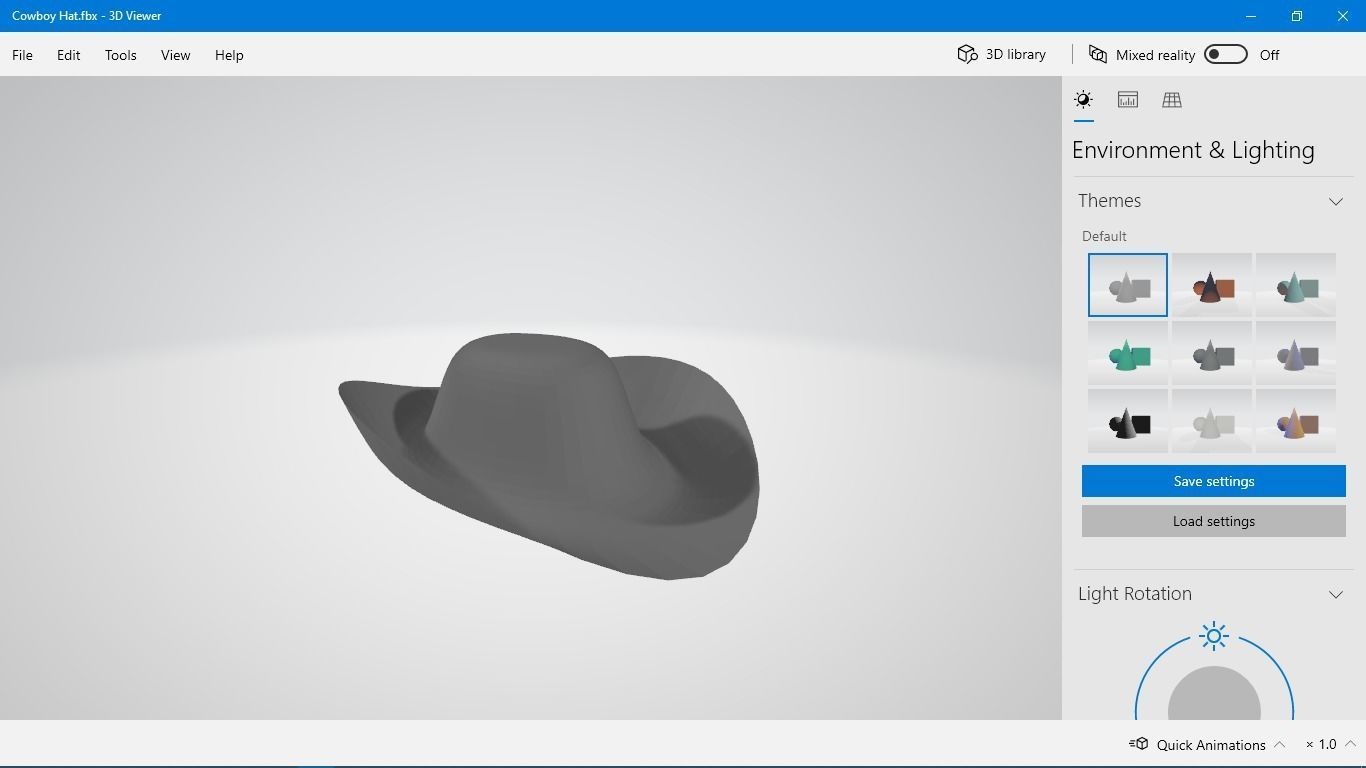This screenshot has width=1366, height=768.
Task: Select the default gray theme thumbnail
Action: point(1128,285)
